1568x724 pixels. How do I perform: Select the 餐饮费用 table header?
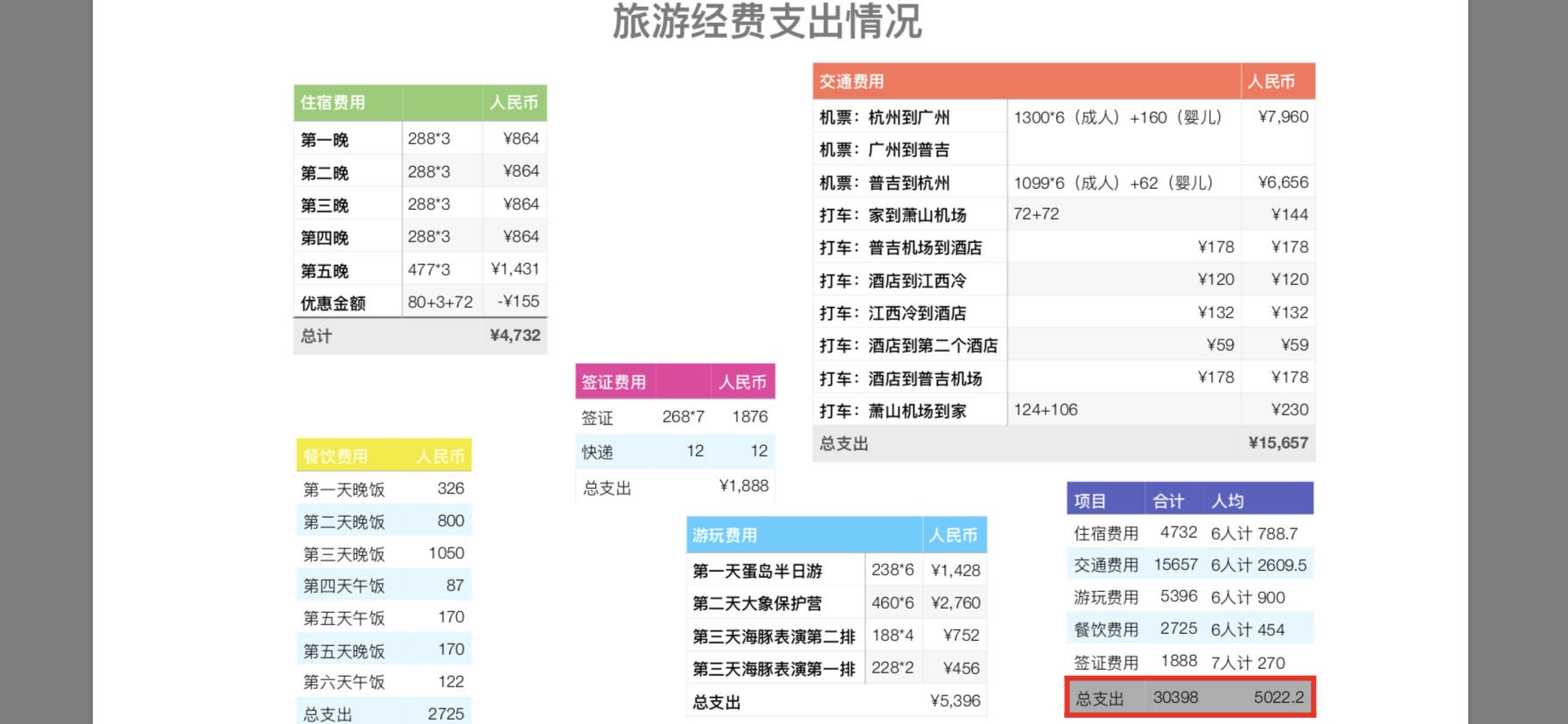pos(335,456)
